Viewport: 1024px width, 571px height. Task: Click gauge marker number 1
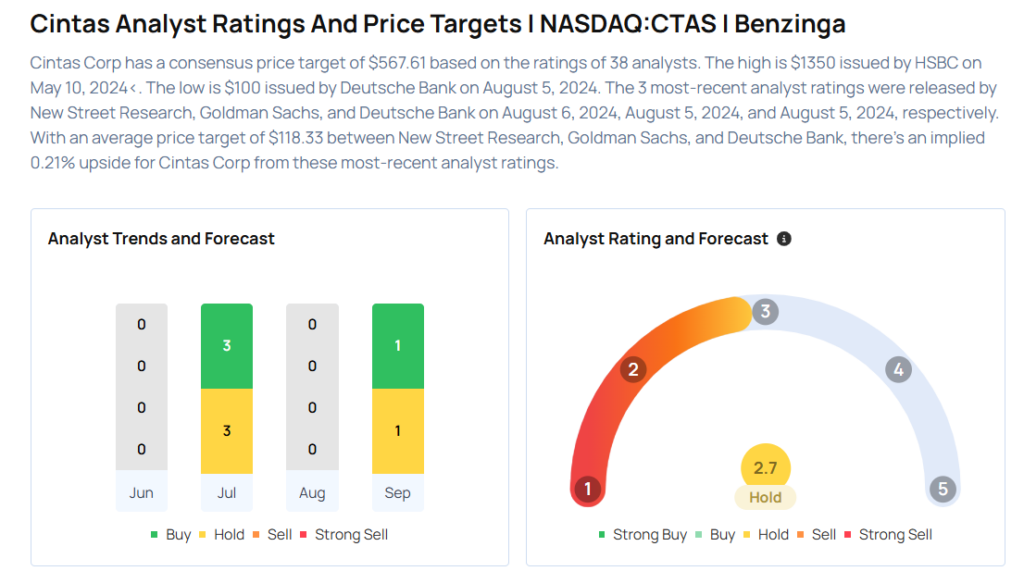coord(588,489)
